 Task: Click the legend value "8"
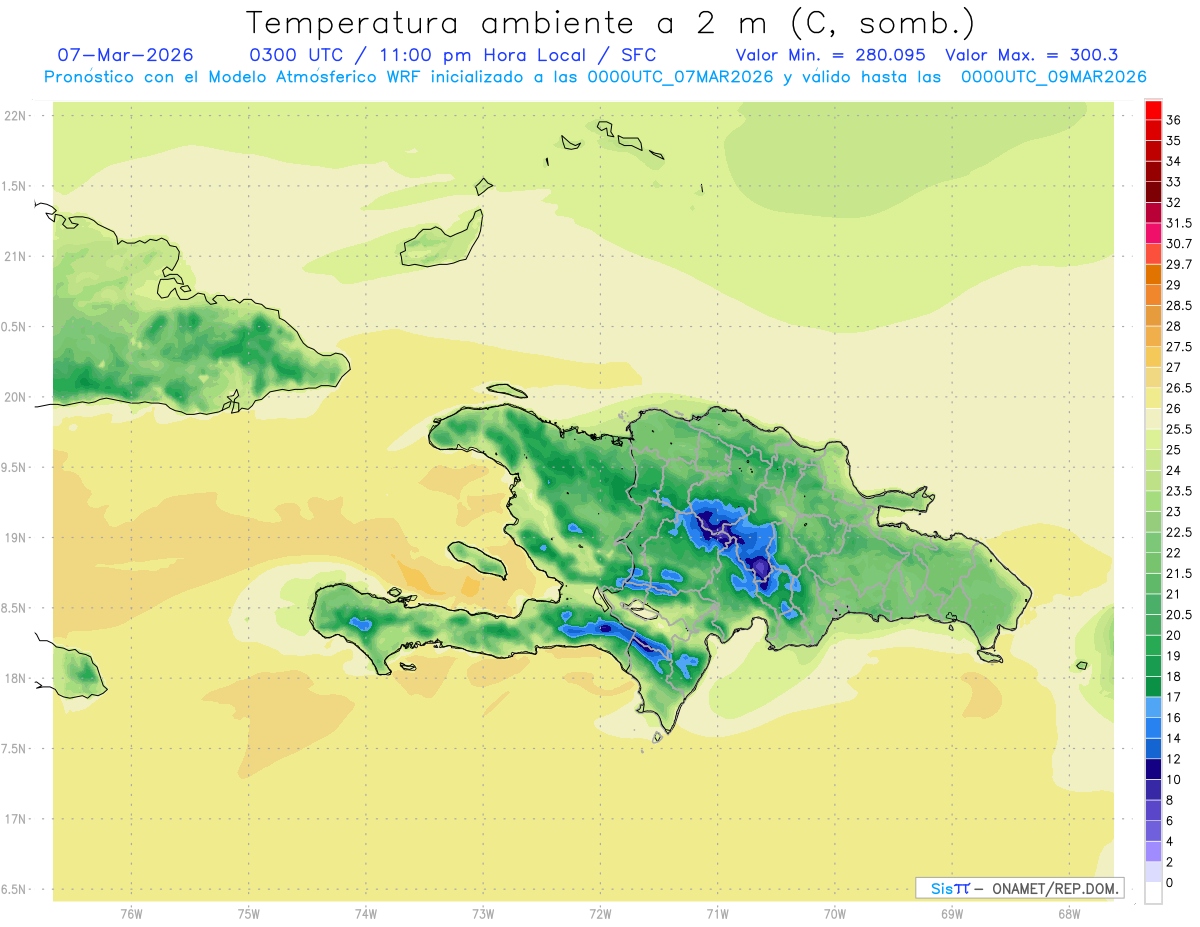click(1170, 800)
